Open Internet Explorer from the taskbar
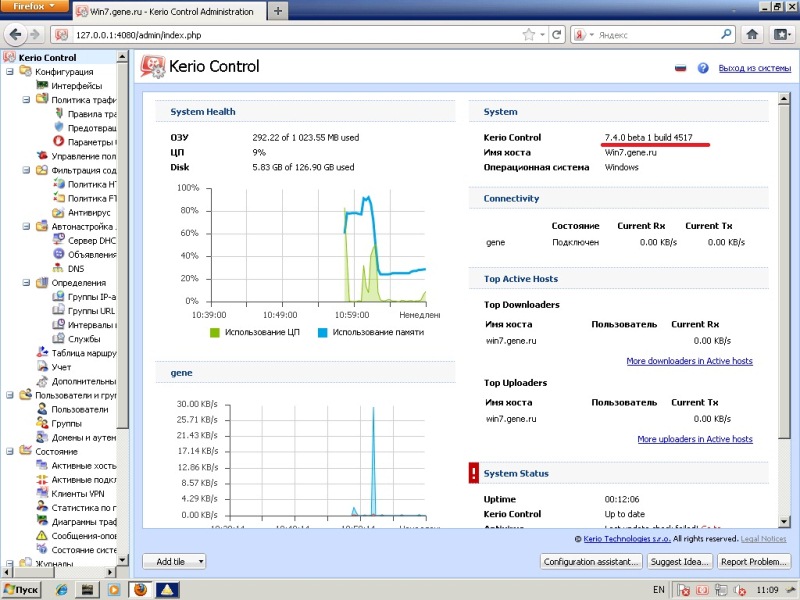 coord(62,590)
